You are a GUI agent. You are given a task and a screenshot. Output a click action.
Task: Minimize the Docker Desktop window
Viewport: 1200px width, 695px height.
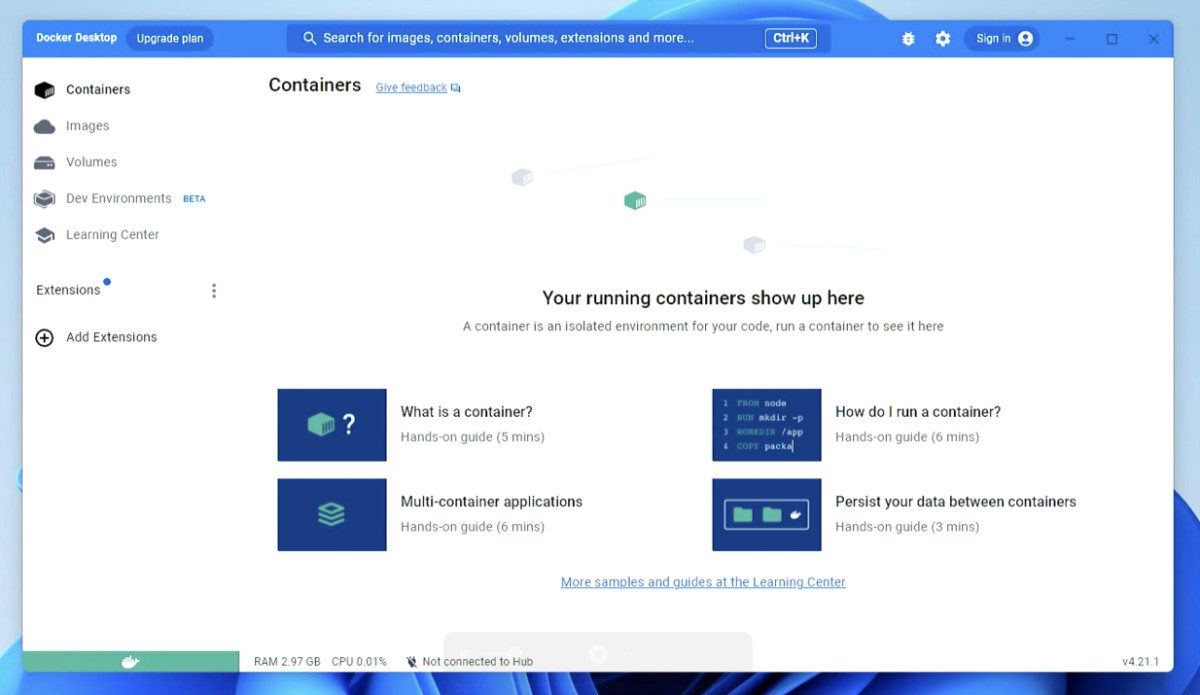1070,39
